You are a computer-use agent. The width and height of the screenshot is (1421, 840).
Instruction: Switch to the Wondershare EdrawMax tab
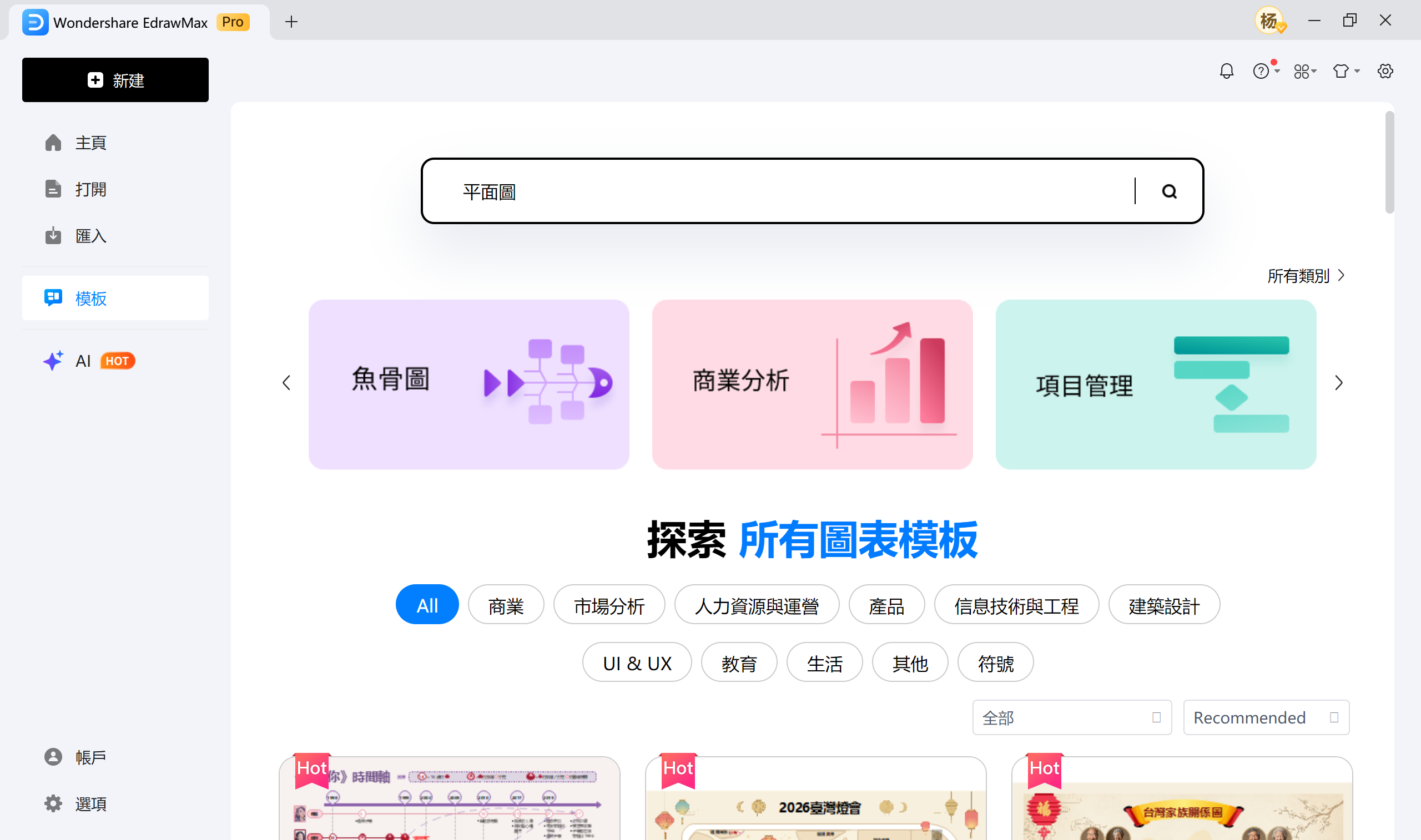click(130, 22)
